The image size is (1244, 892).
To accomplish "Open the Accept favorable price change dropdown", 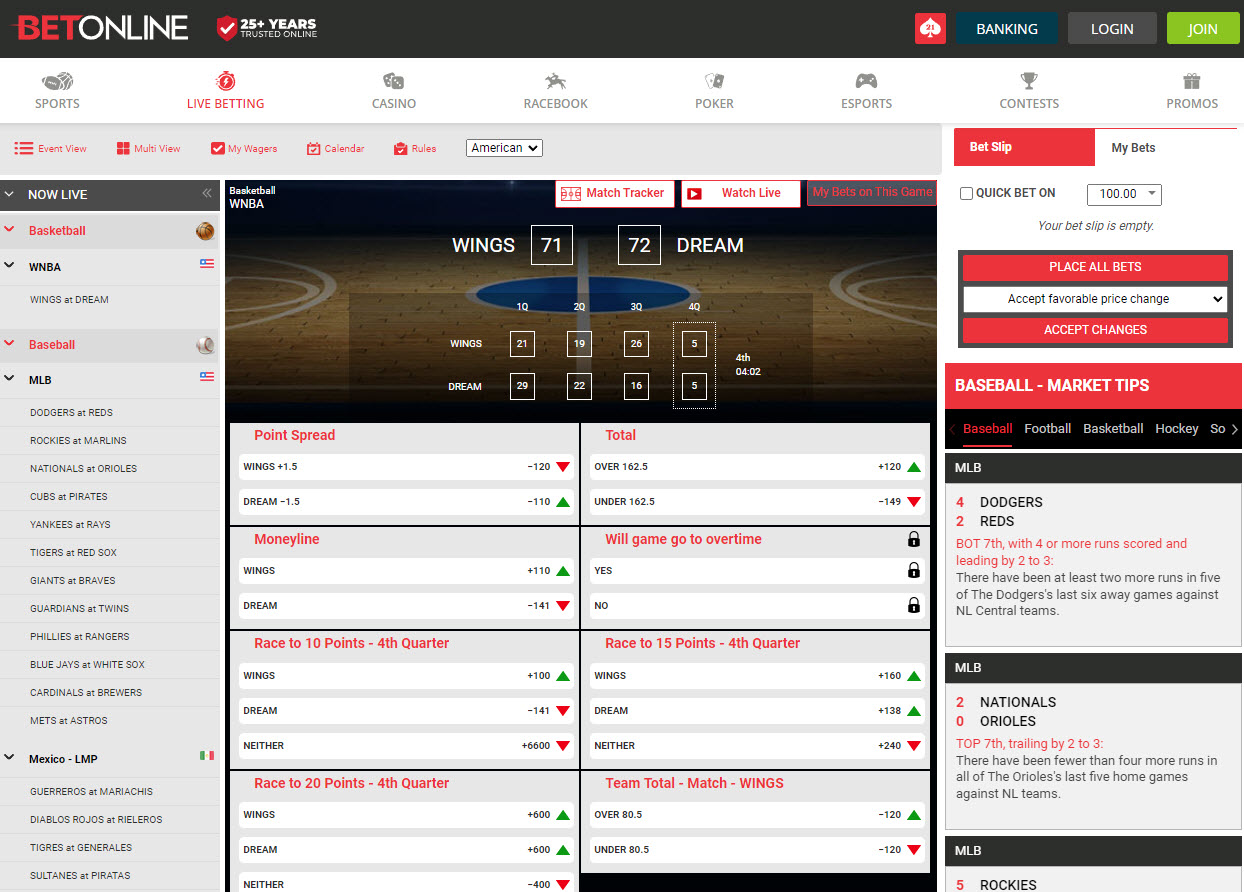I will [1095, 299].
